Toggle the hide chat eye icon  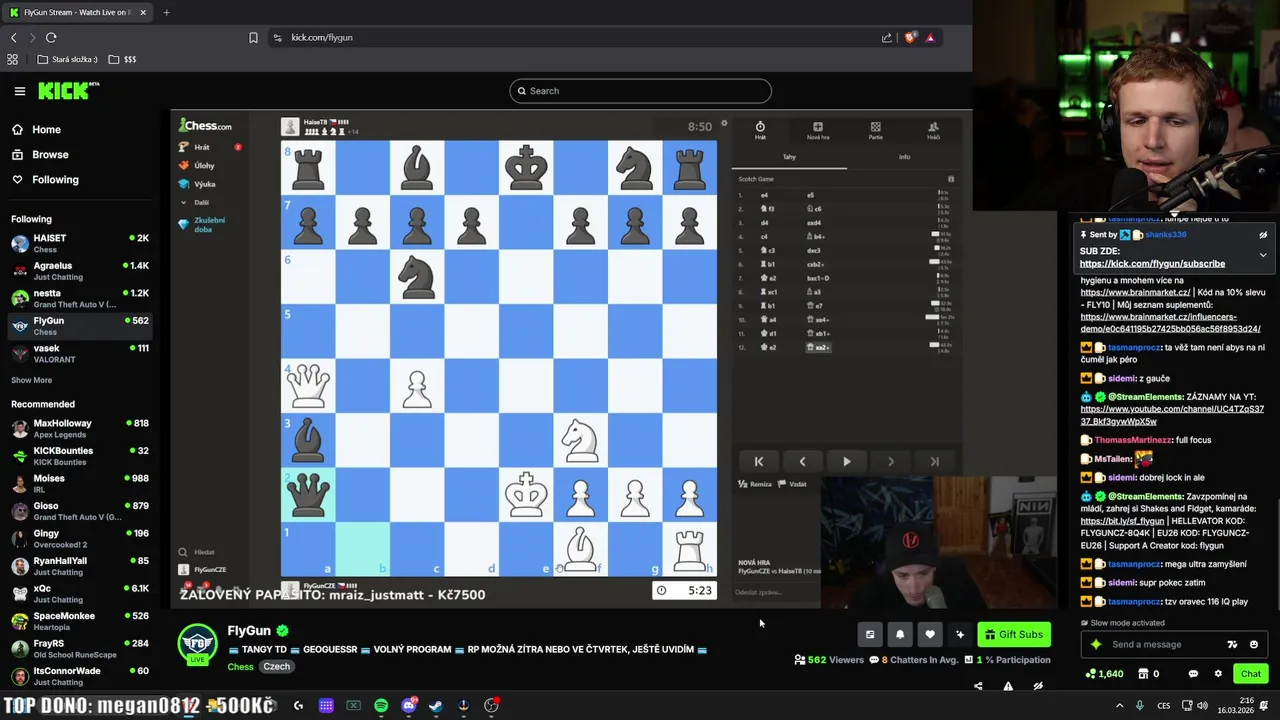point(1038,686)
